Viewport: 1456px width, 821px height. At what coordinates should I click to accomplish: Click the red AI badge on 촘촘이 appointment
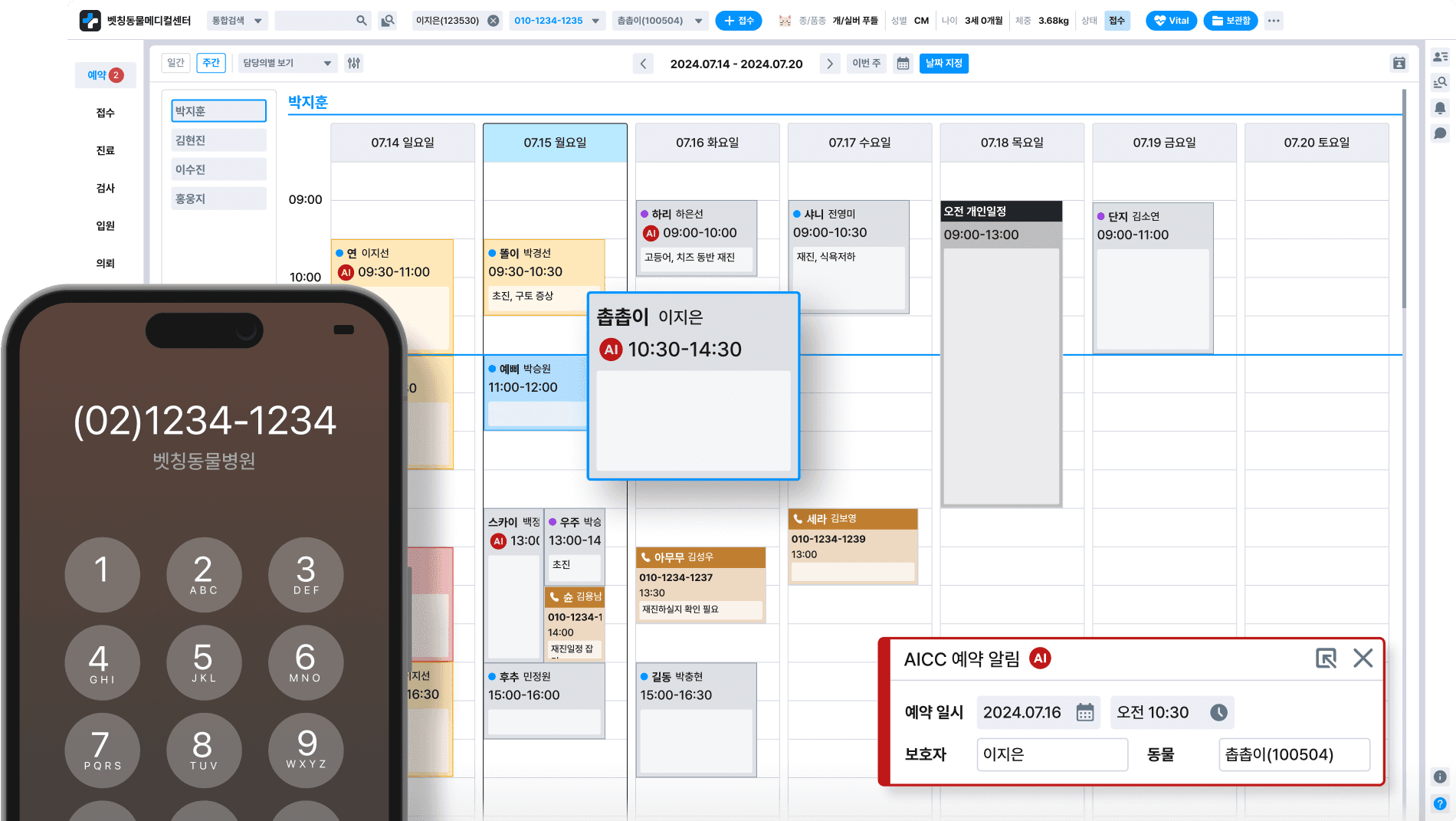[611, 350]
